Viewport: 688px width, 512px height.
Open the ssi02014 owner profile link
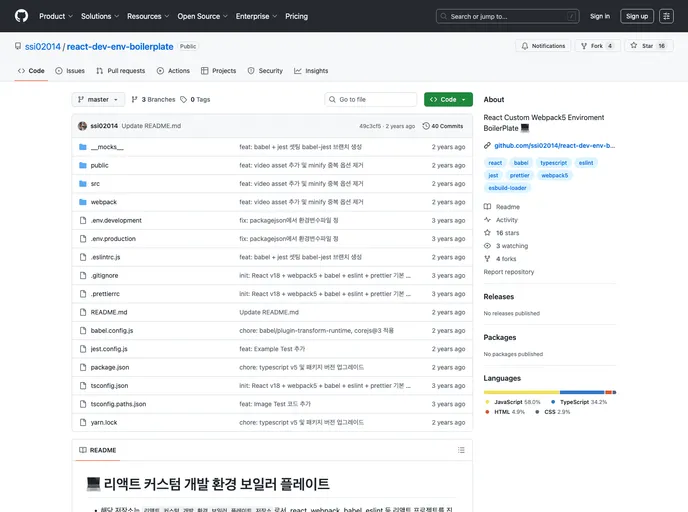coord(43,47)
